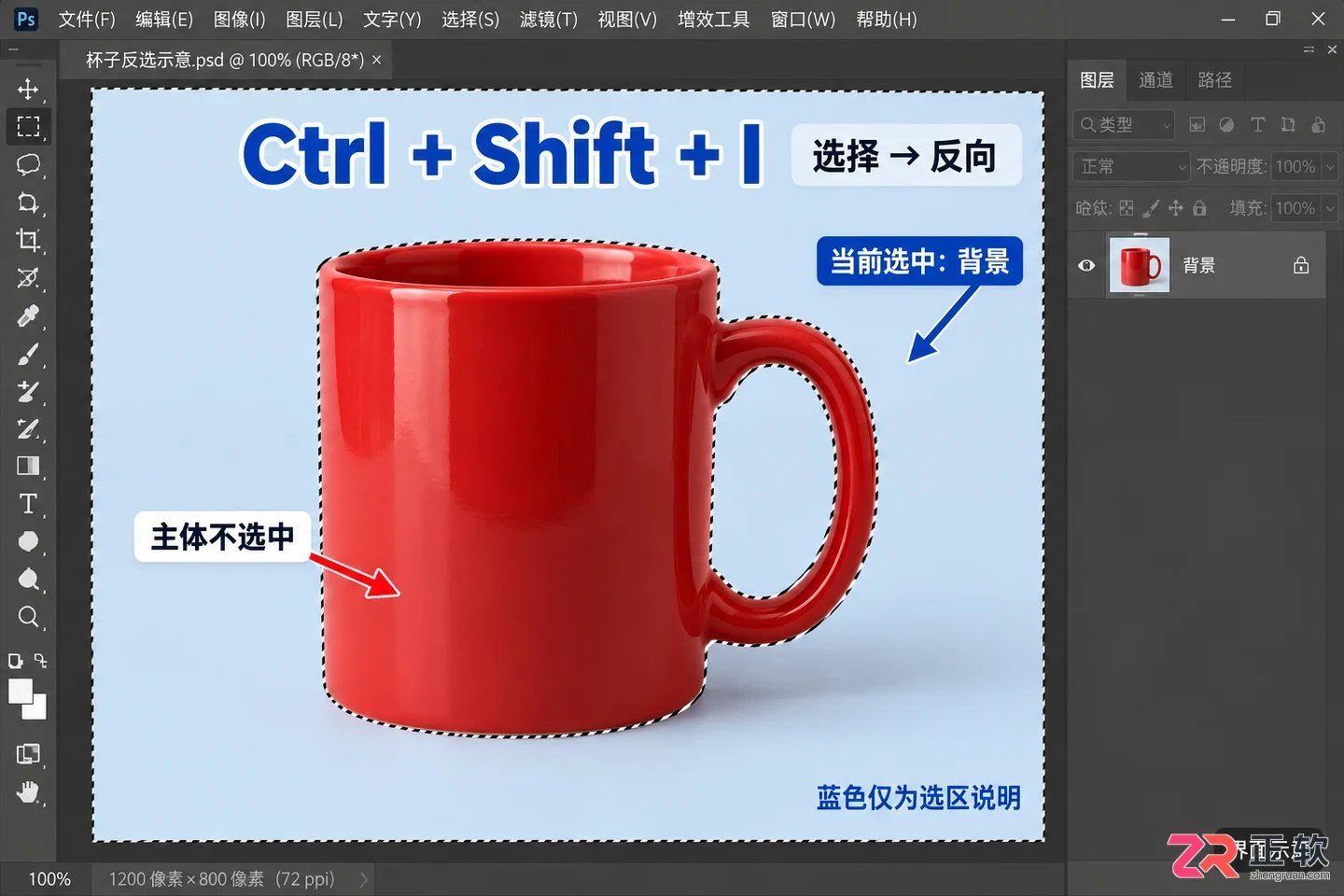This screenshot has height=896, width=1344.
Task: Toggle lock image pixels brush icon
Action: [x=1152, y=208]
